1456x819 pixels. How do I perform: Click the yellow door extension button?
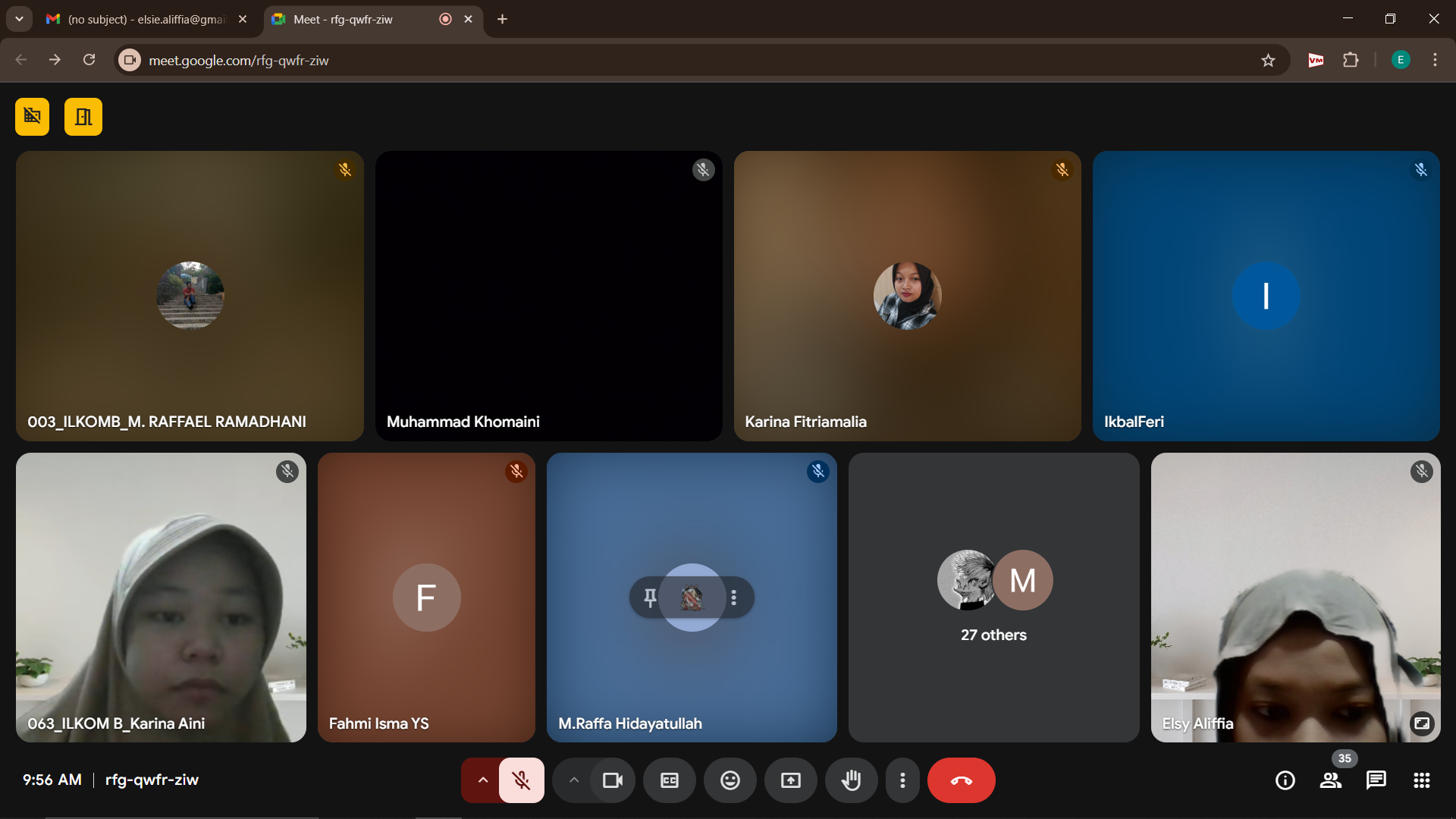coord(83,117)
